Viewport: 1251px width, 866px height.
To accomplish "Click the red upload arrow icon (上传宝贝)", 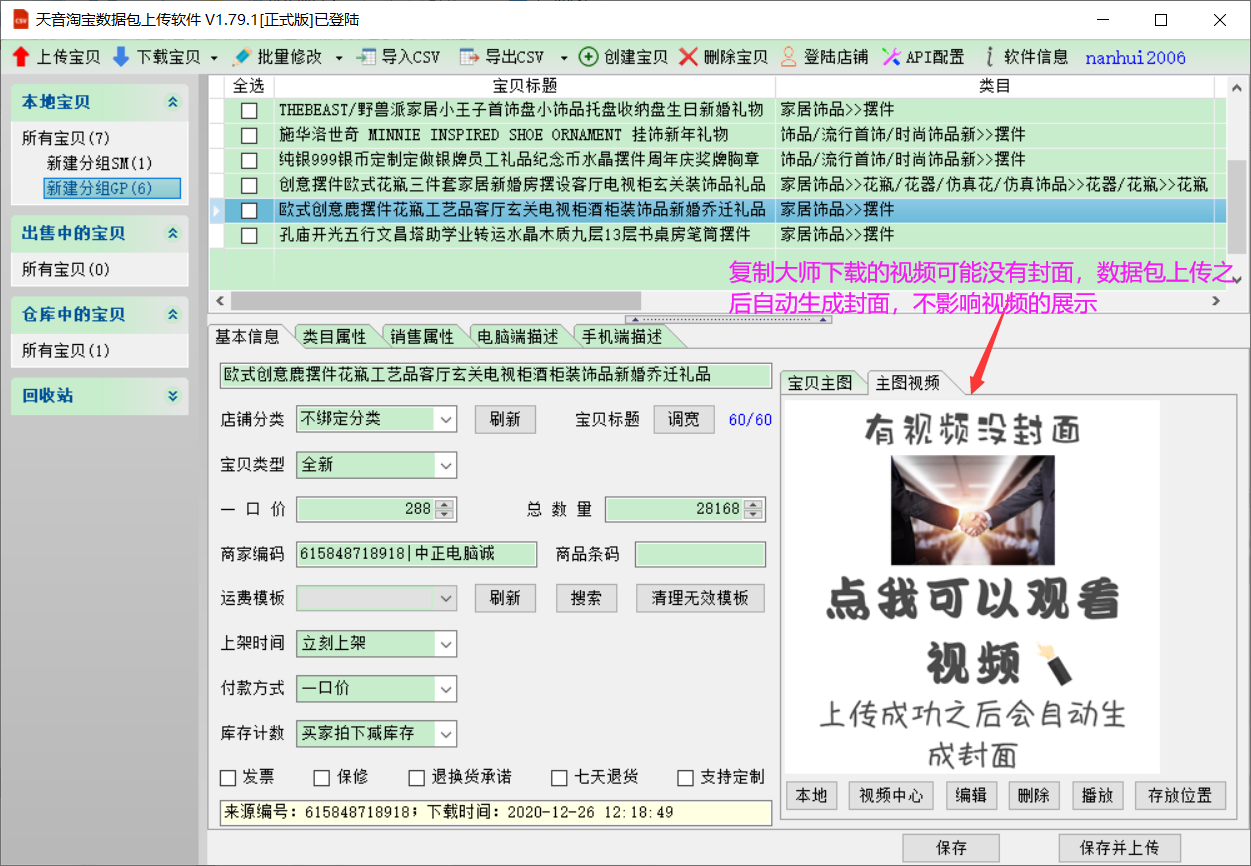I will point(21,57).
